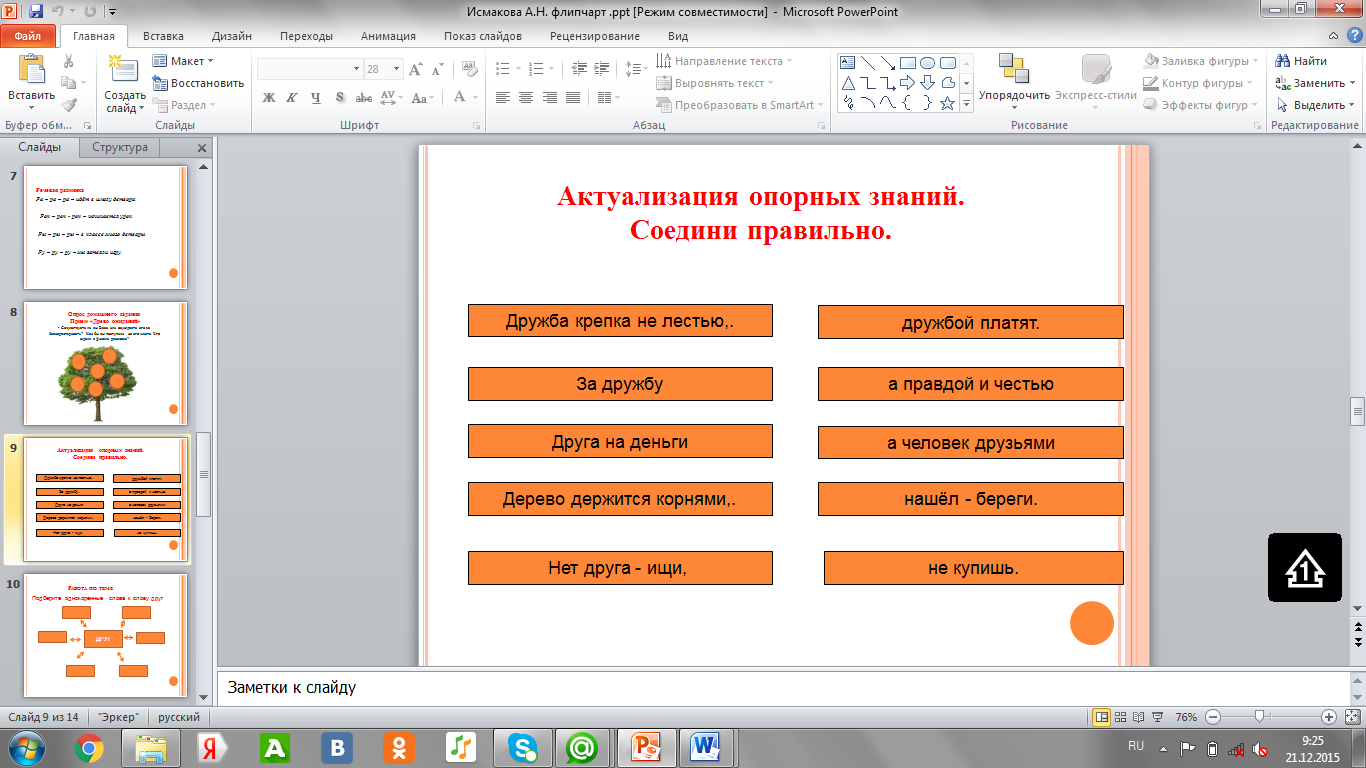
Task: Select the oval shape in gallery
Action: [928, 62]
